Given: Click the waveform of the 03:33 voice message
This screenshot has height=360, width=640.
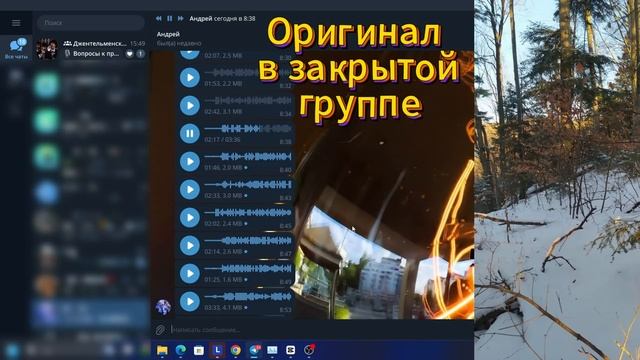Looking at the screenshot, I should [x=248, y=297].
